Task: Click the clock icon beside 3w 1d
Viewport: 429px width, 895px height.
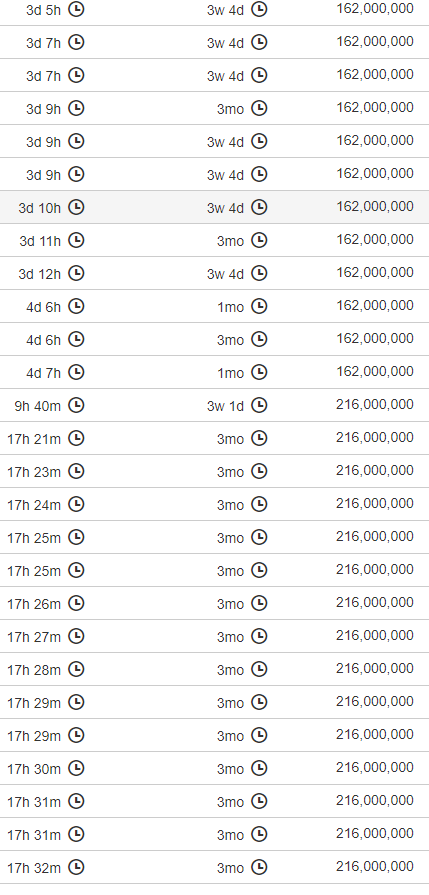Action: (259, 405)
